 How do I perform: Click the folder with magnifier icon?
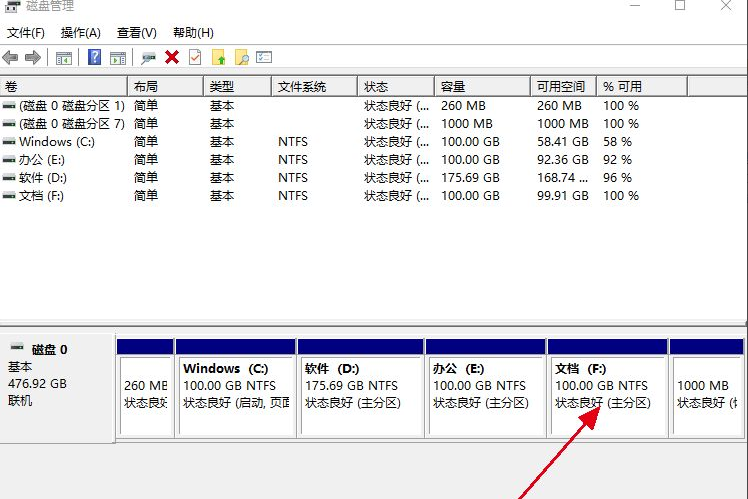click(241, 58)
